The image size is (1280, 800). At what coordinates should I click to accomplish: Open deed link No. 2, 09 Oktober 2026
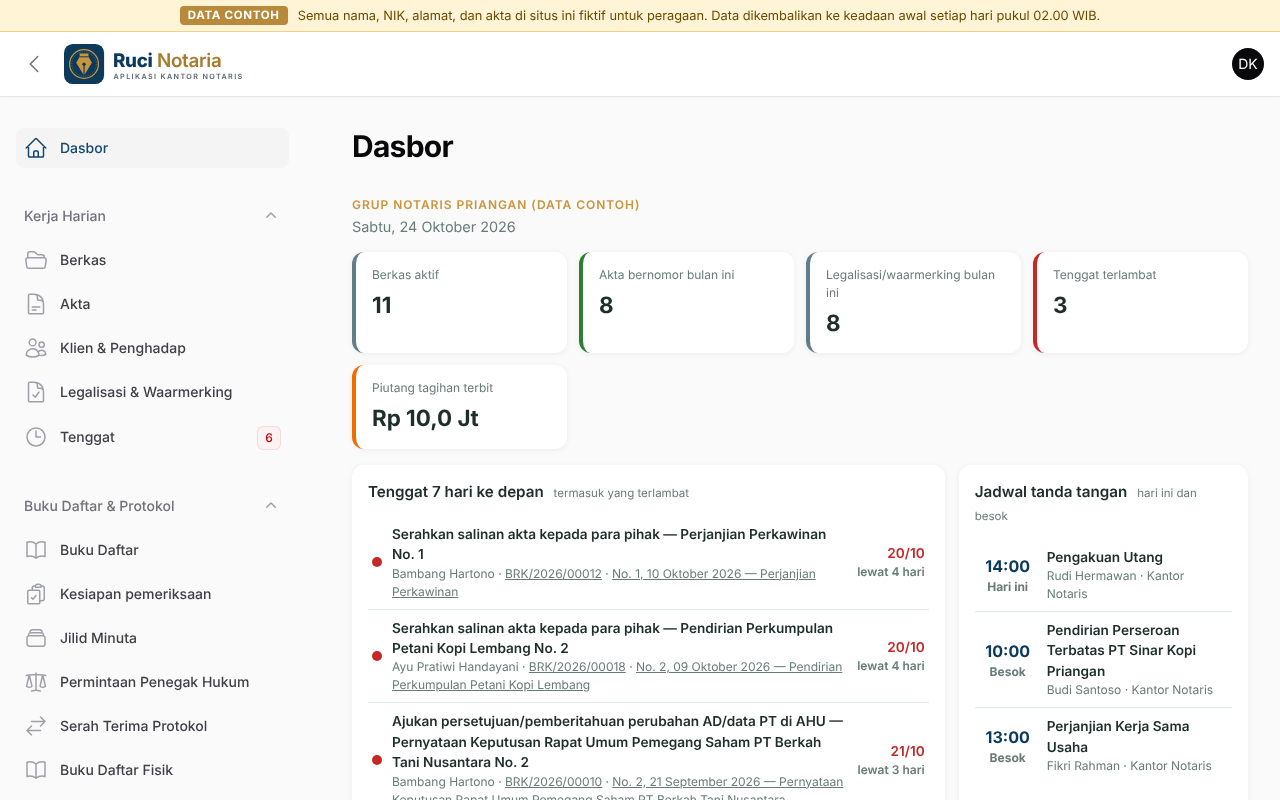pyautogui.click(x=739, y=667)
